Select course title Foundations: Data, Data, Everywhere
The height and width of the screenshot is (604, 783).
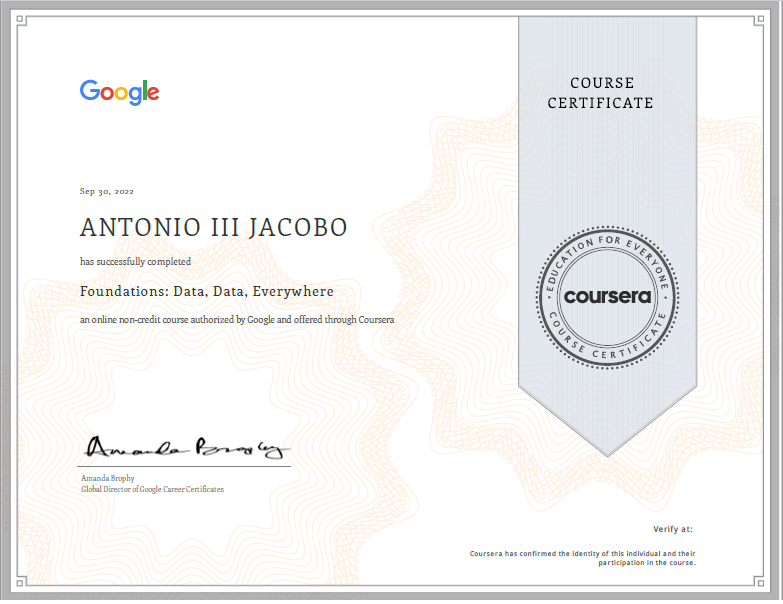point(207,292)
